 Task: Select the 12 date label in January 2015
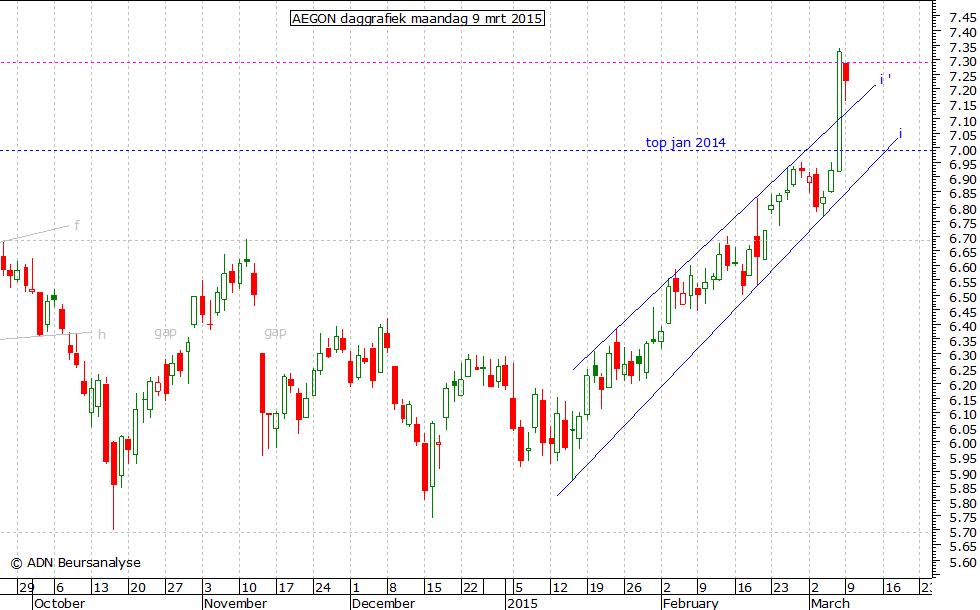[559, 588]
